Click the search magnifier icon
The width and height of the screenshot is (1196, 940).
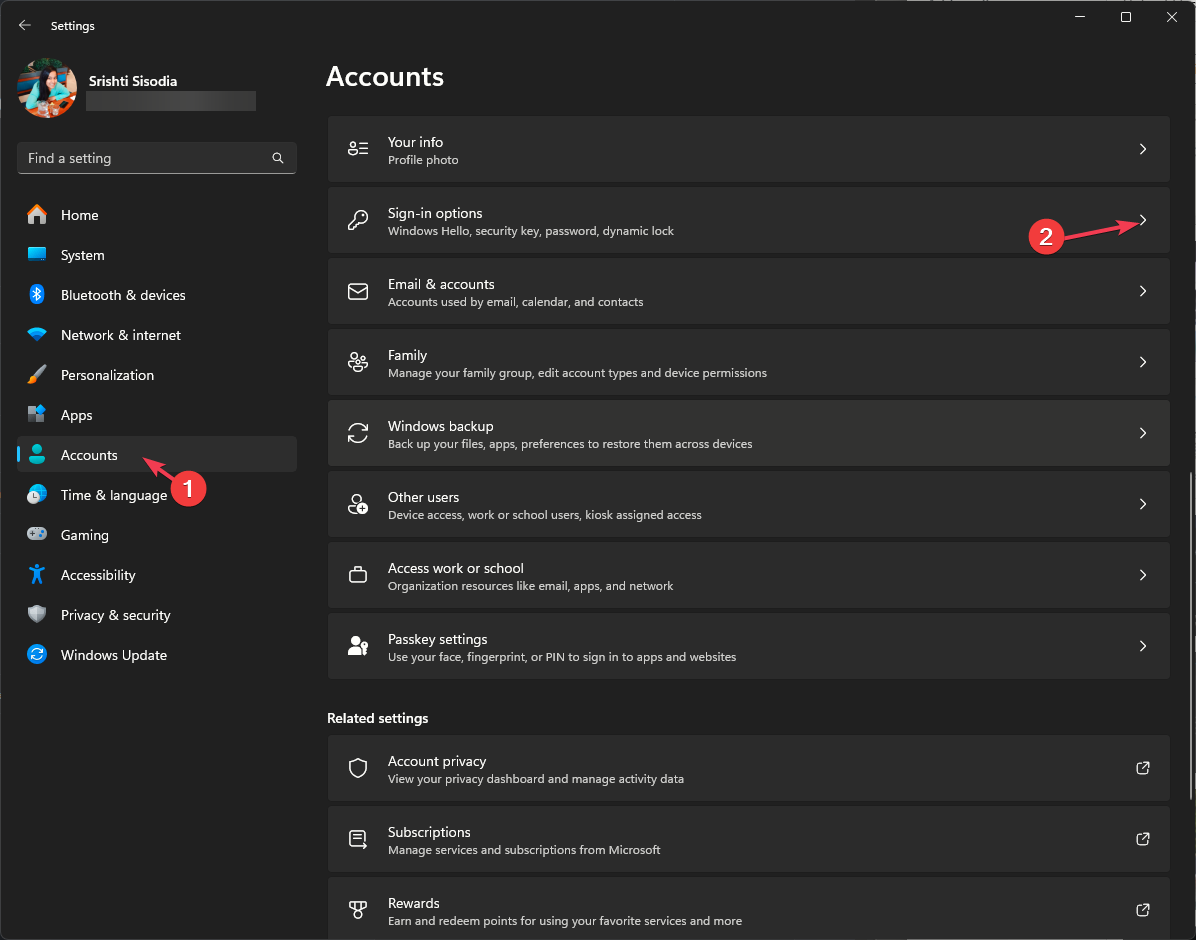click(x=278, y=158)
